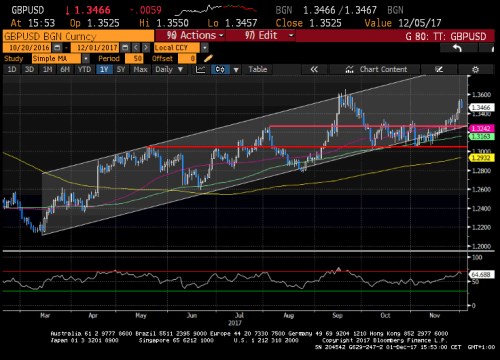
Task: Click the 1.3466 last price axis label
Action: (481, 107)
